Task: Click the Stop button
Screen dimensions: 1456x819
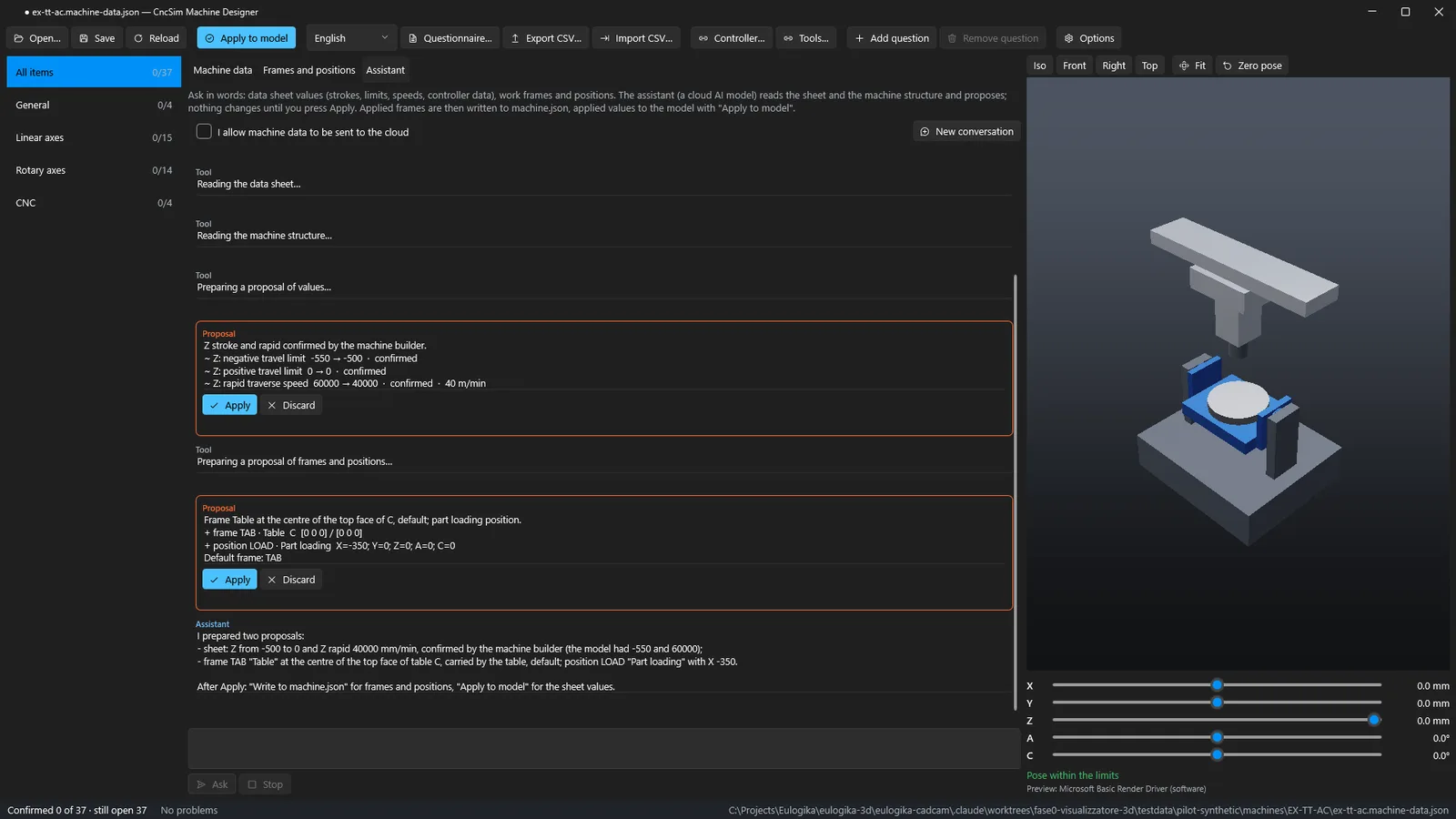Action: coord(265,784)
